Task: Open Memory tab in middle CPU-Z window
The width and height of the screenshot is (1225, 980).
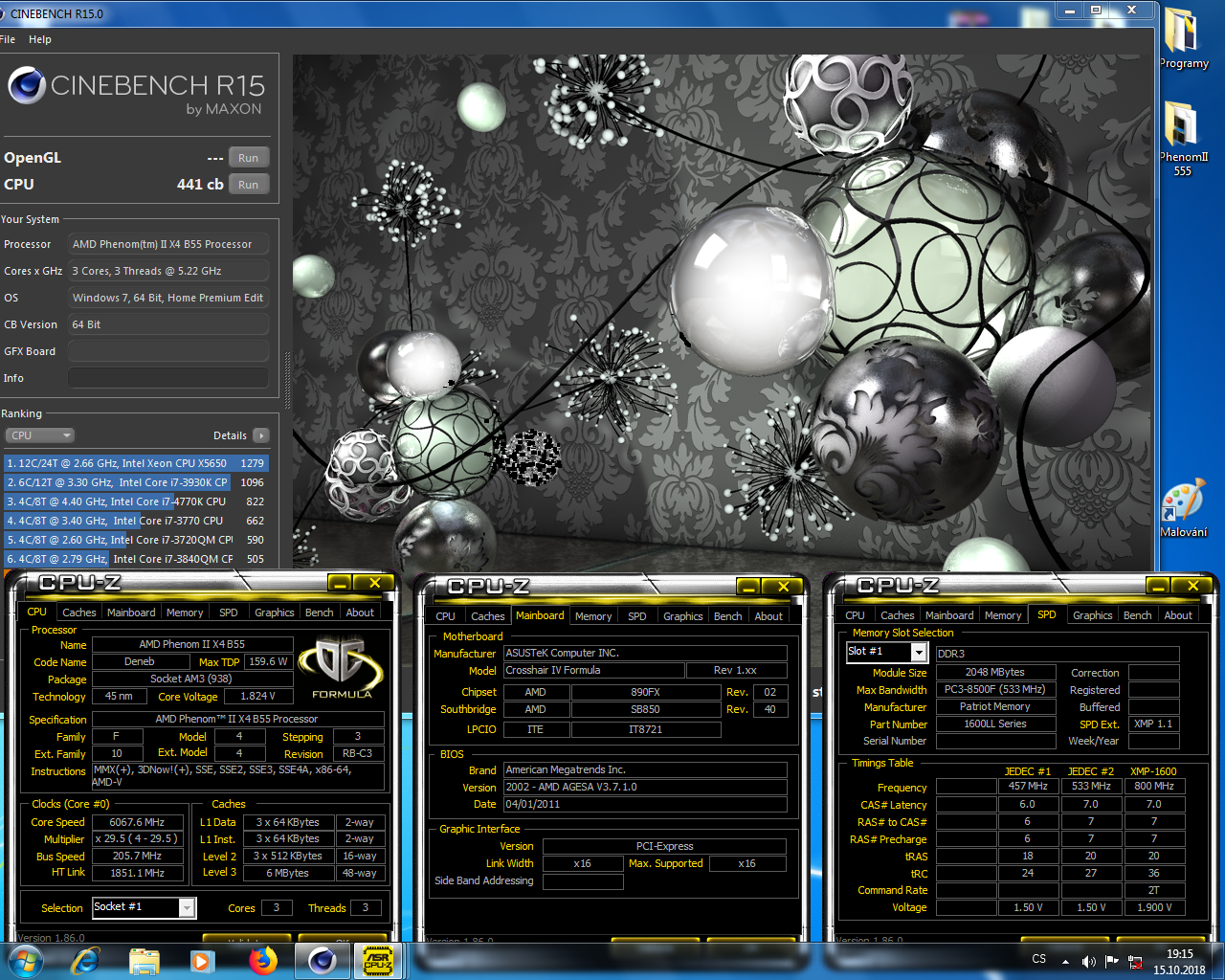Action: point(593,616)
